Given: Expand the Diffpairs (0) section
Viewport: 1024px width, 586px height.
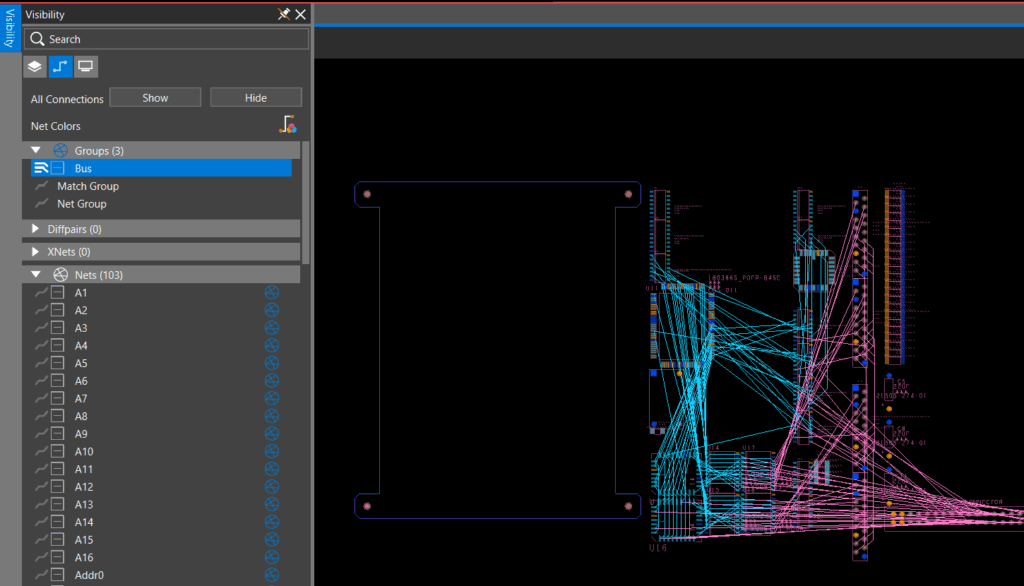Looking at the screenshot, I should coord(36,229).
